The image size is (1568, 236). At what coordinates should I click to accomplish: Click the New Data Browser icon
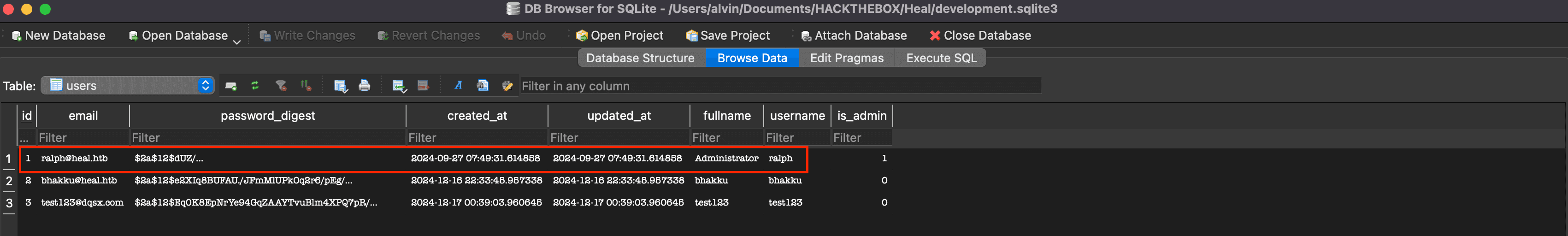click(230, 86)
